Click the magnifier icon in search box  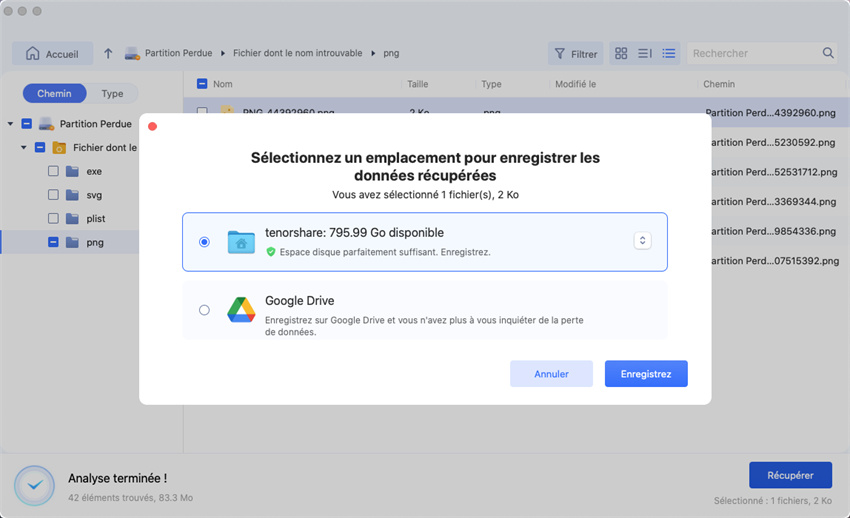coord(828,54)
